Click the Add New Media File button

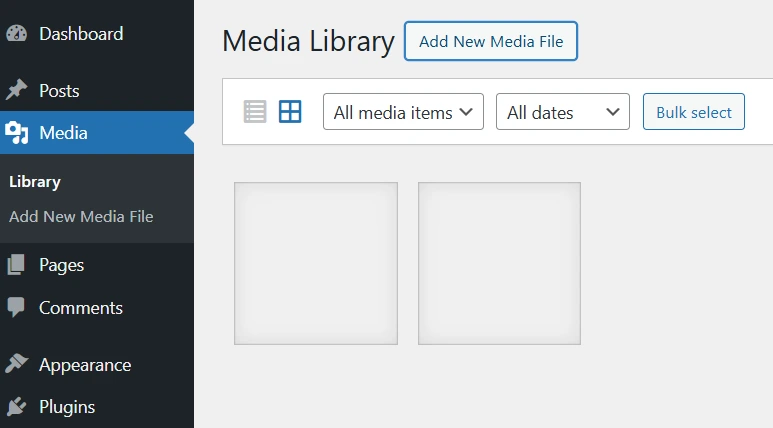click(x=491, y=41)
